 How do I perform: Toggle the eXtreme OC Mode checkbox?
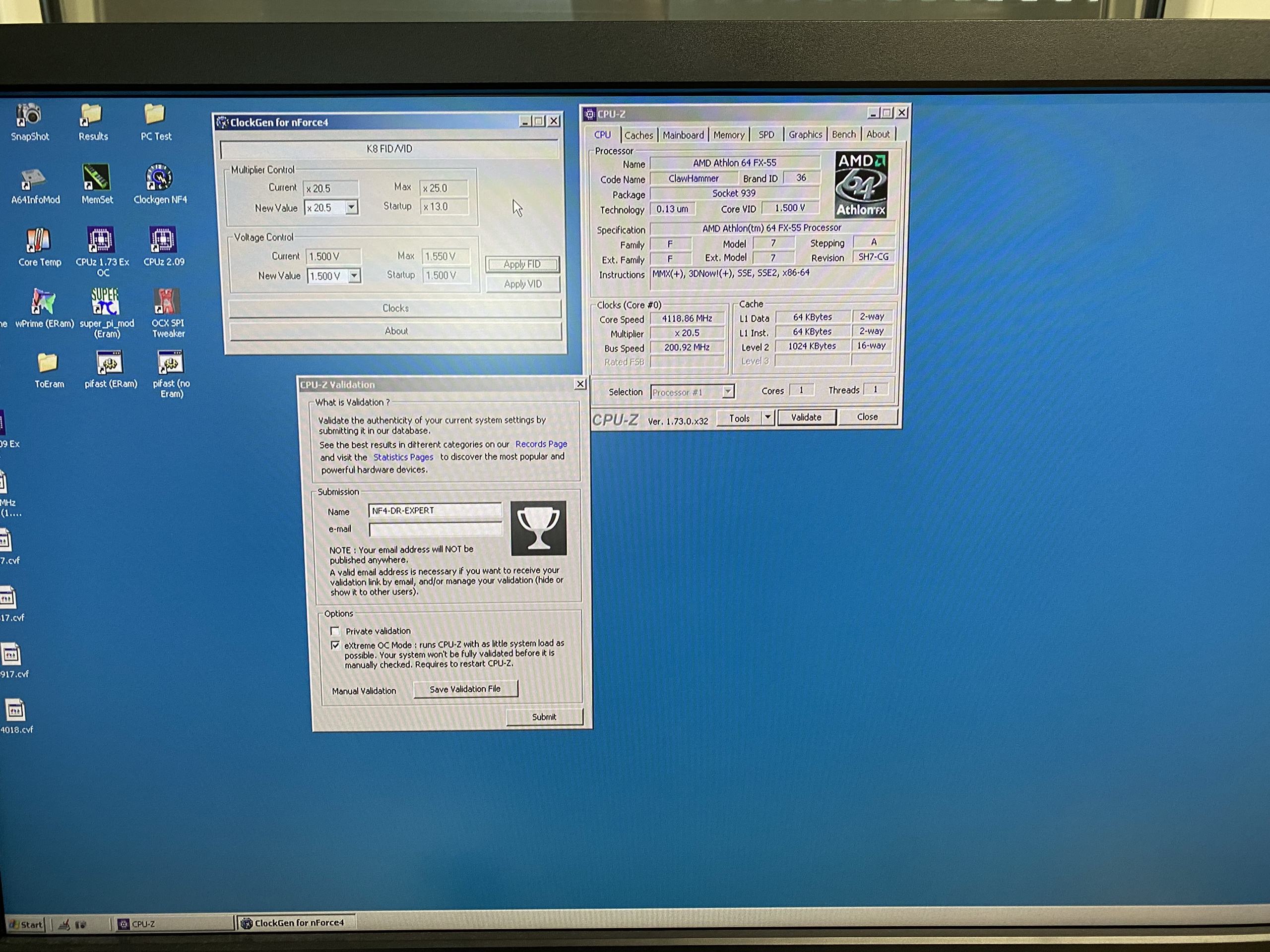335,646
